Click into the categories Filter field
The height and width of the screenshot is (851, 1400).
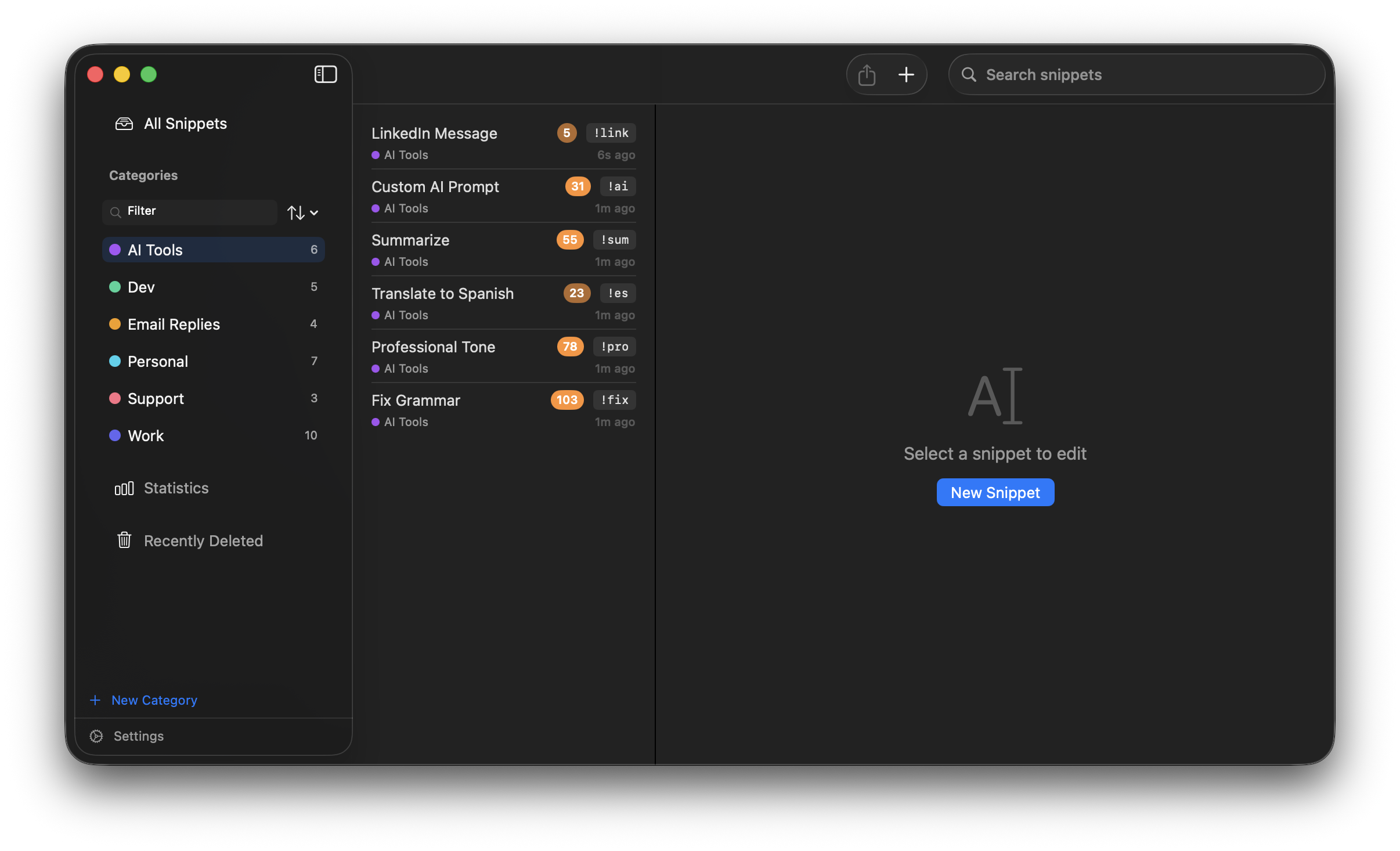[189, 212]
